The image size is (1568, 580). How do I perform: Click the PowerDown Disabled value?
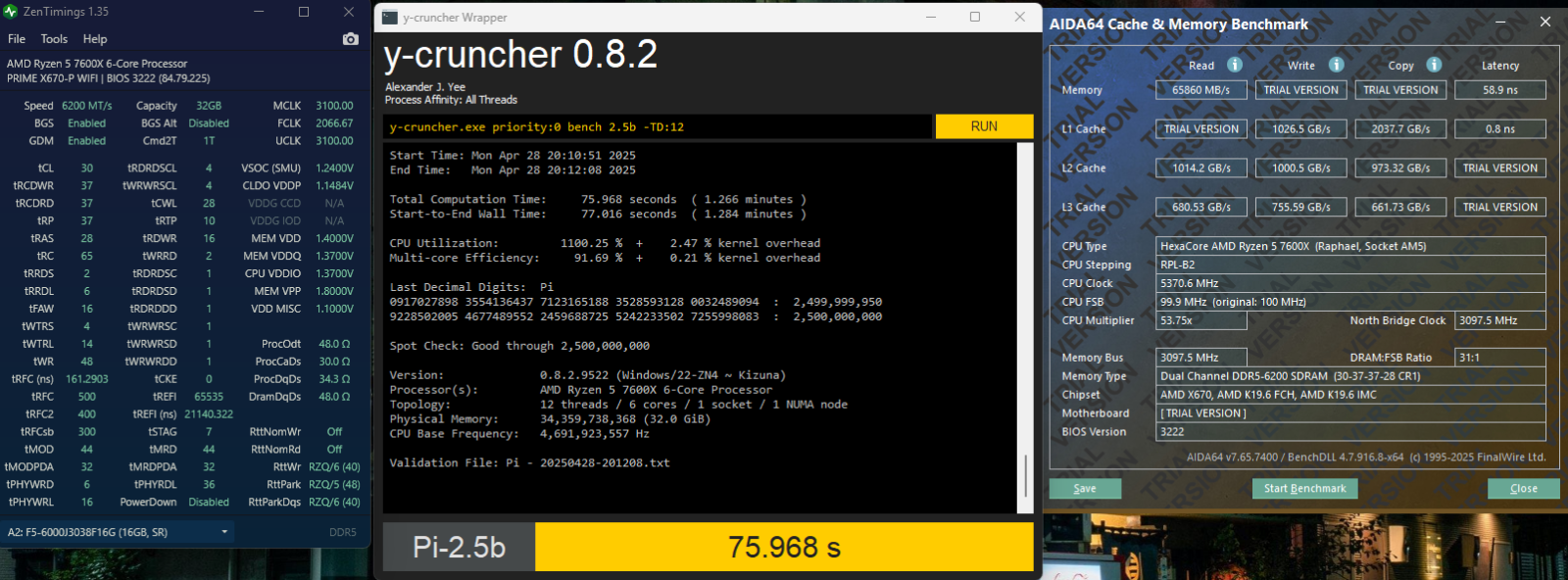pyautogui.click(x=209, y=503)
